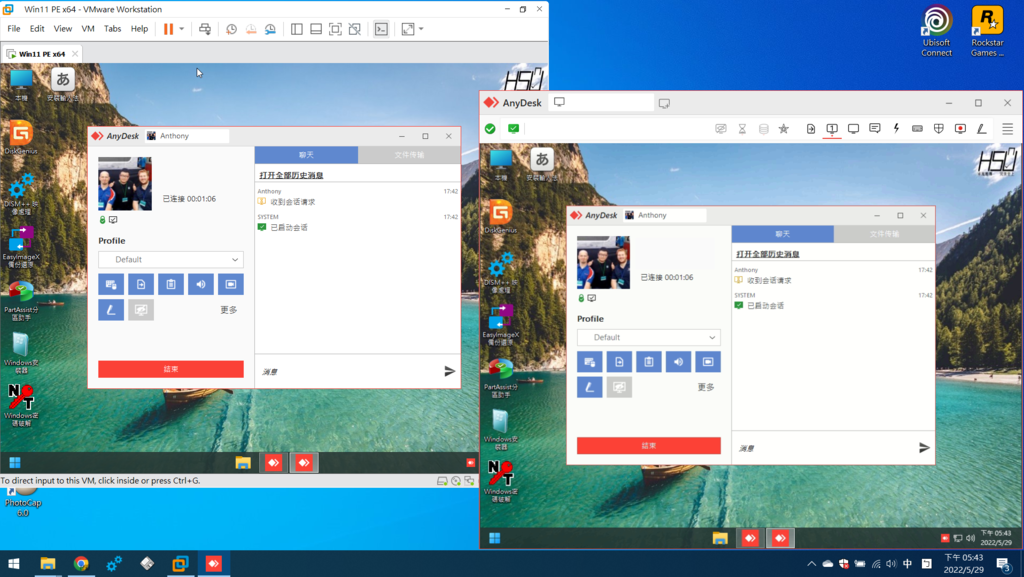The width and height of the screenshot is (1024, 577).
Task: Focus the 消息 input field in VMware AnyDesk window
Action: (x=349, y=371)
